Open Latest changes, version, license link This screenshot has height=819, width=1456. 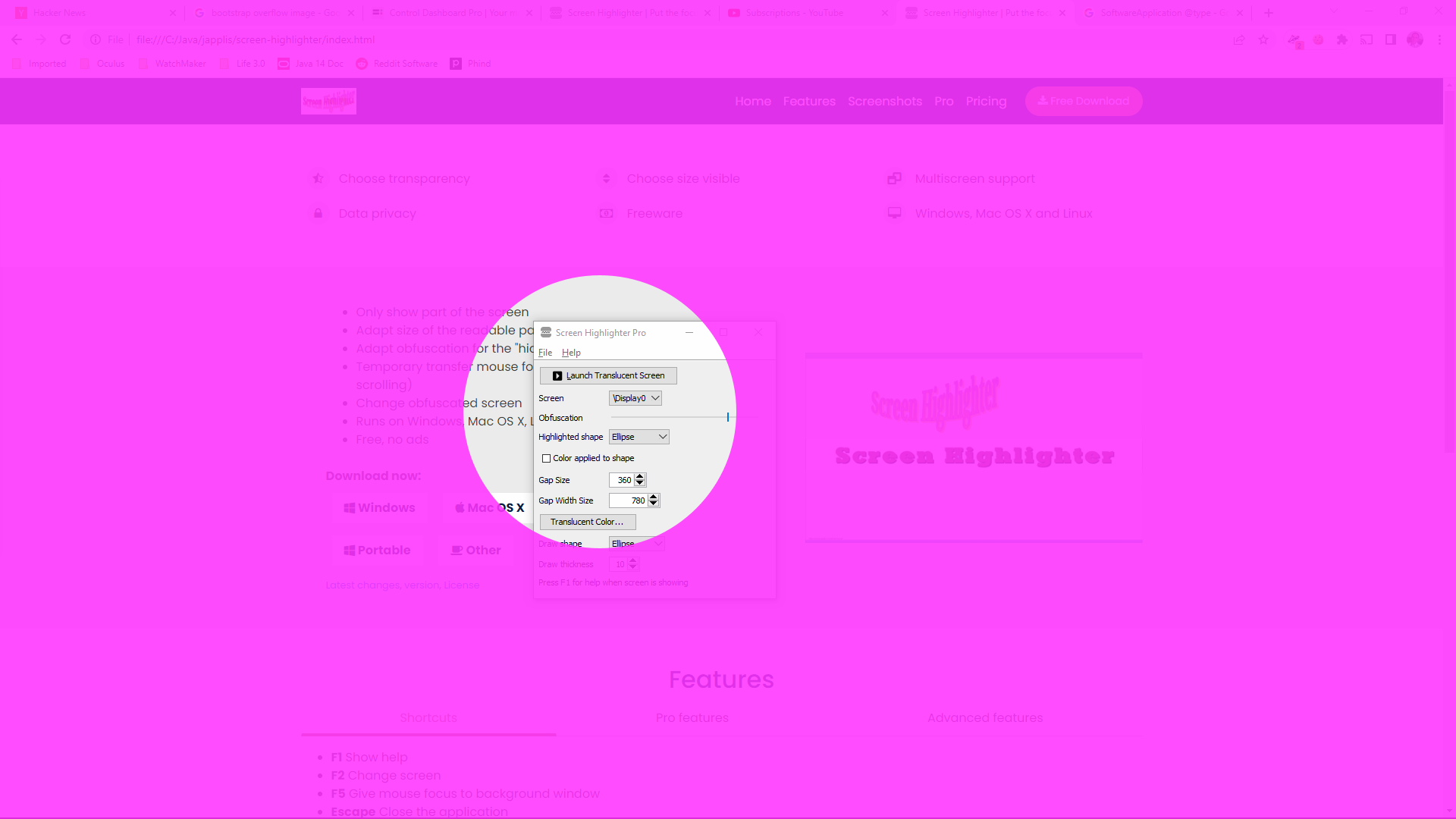[402, 585]
